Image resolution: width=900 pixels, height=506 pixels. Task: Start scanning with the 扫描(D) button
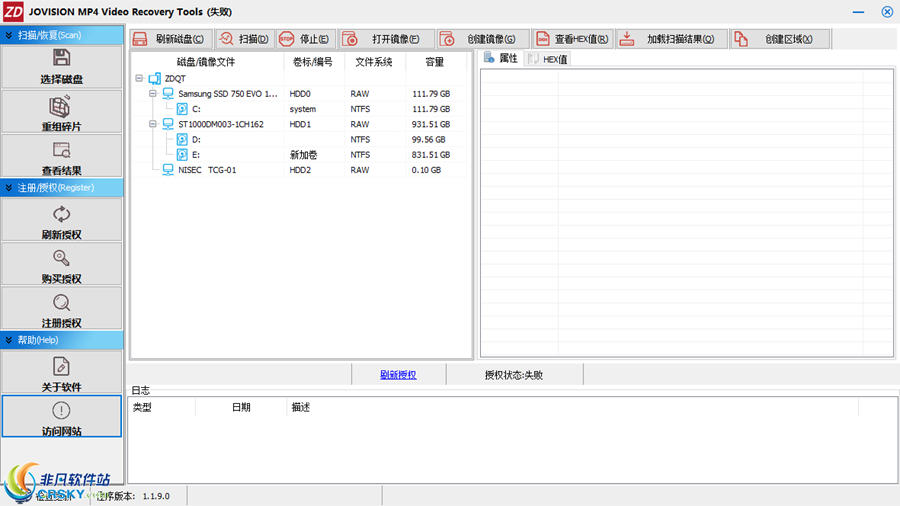(x=245, y=39)
